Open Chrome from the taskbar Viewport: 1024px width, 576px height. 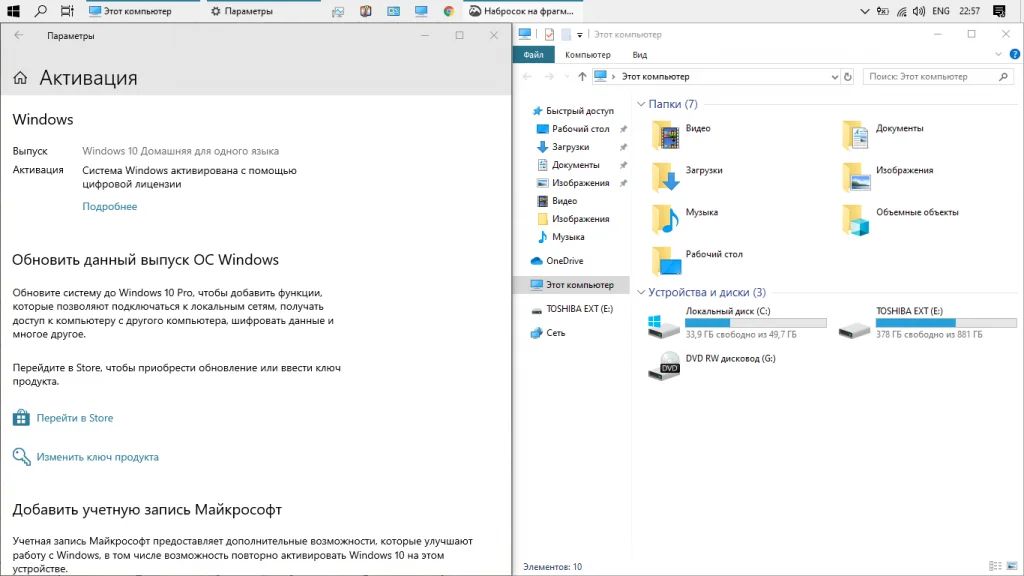(x=449, y=11)
